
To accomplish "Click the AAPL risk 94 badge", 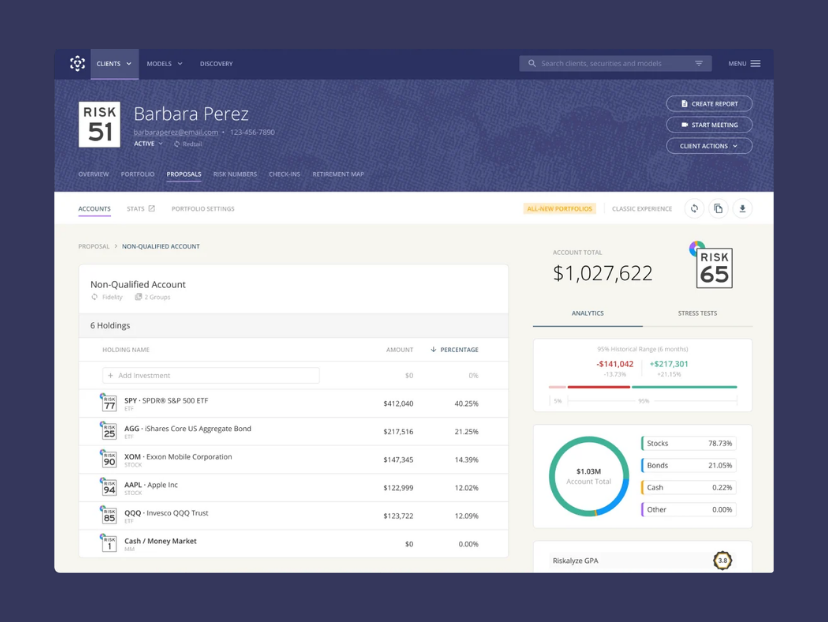I will click(109, 487).
